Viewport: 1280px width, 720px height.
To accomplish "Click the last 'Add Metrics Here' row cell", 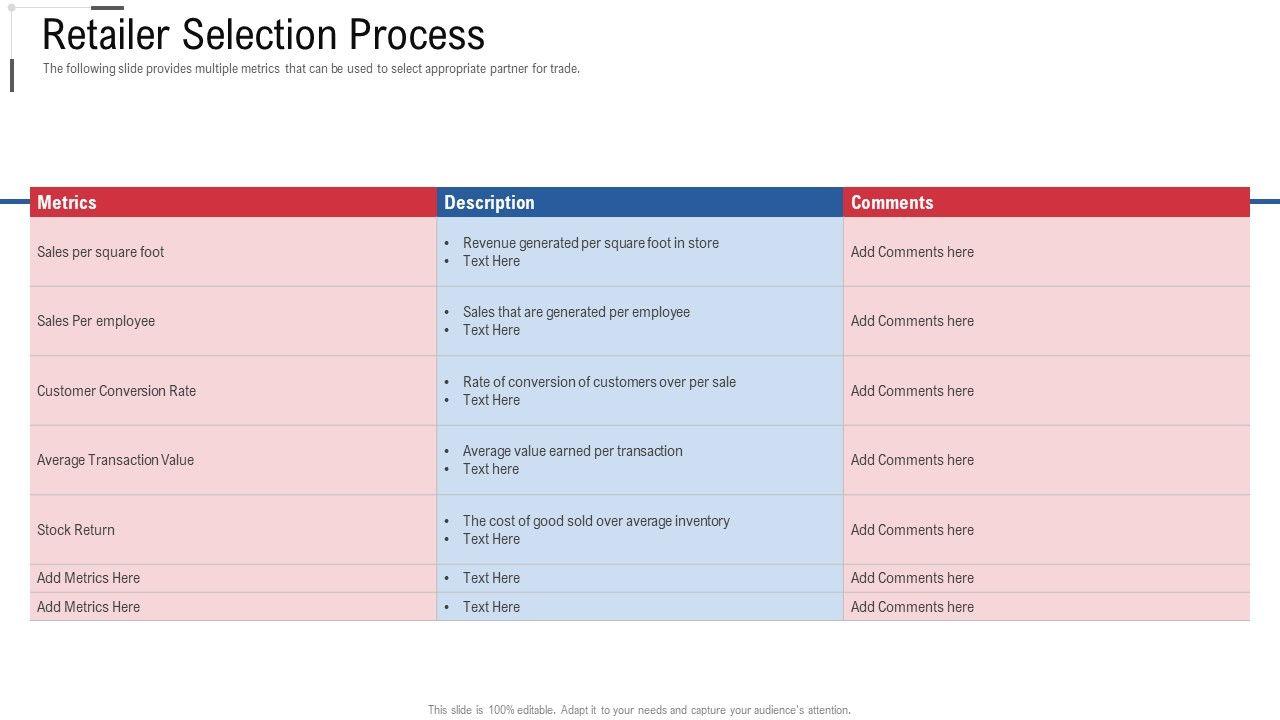I will (x=89, y=607).
